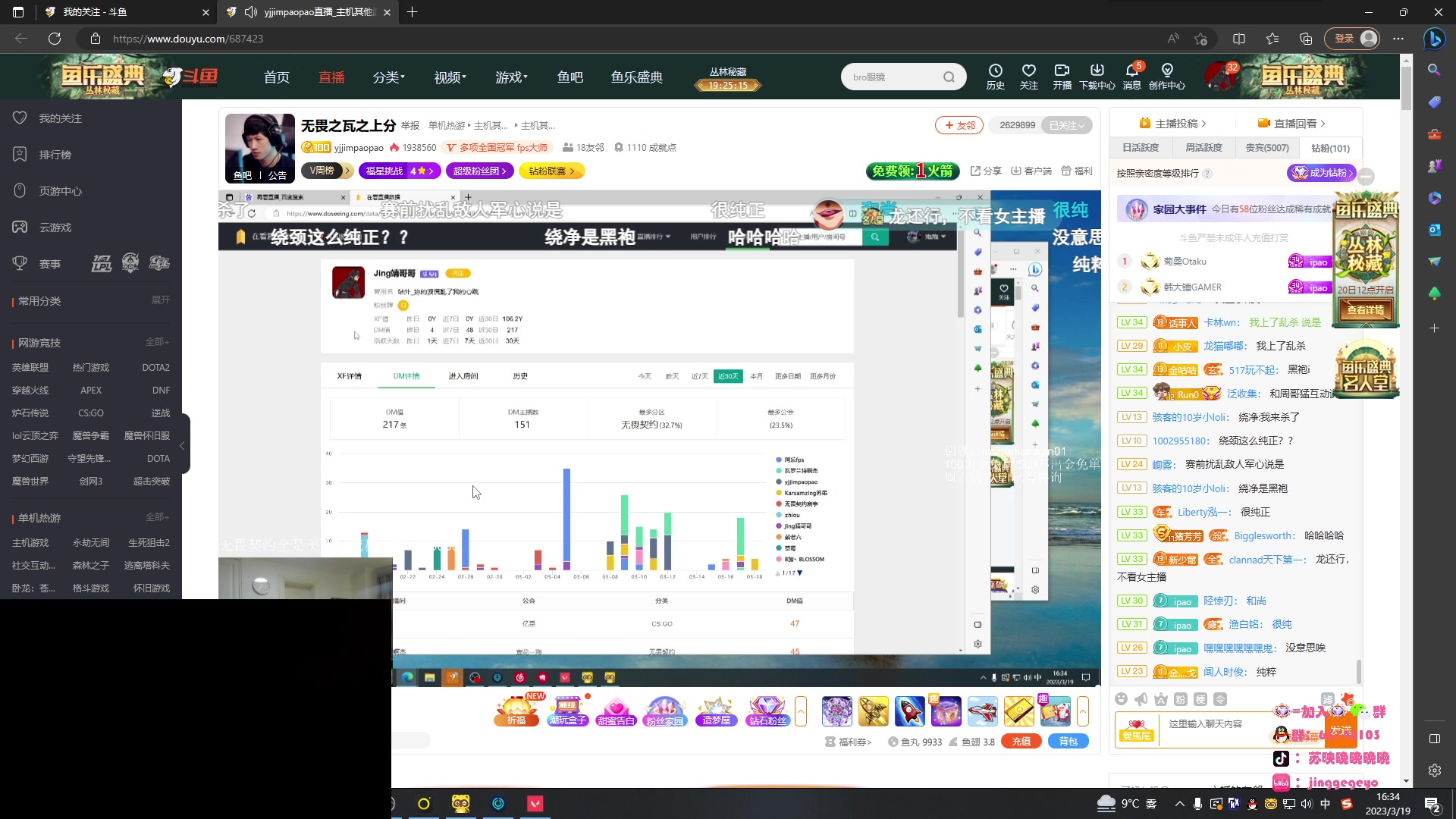Click the browser address bar URL
1456x819 pixels.
pyautogui.click(x=187, y=39)
